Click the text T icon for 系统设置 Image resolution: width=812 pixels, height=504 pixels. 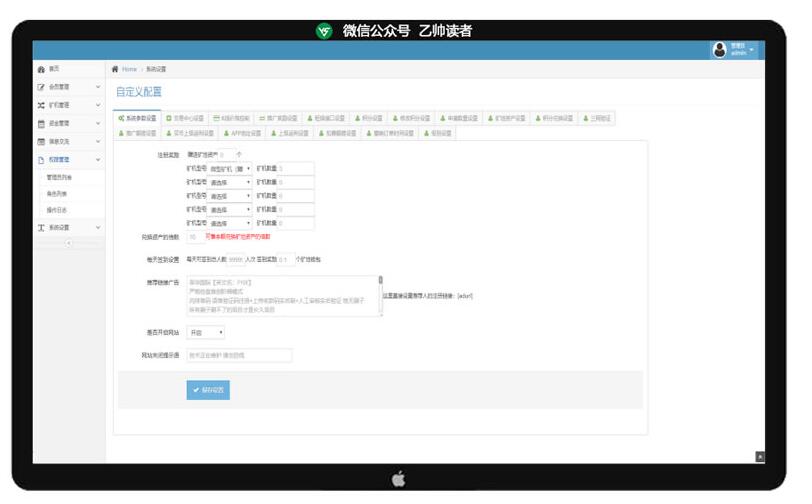[41, 228]
